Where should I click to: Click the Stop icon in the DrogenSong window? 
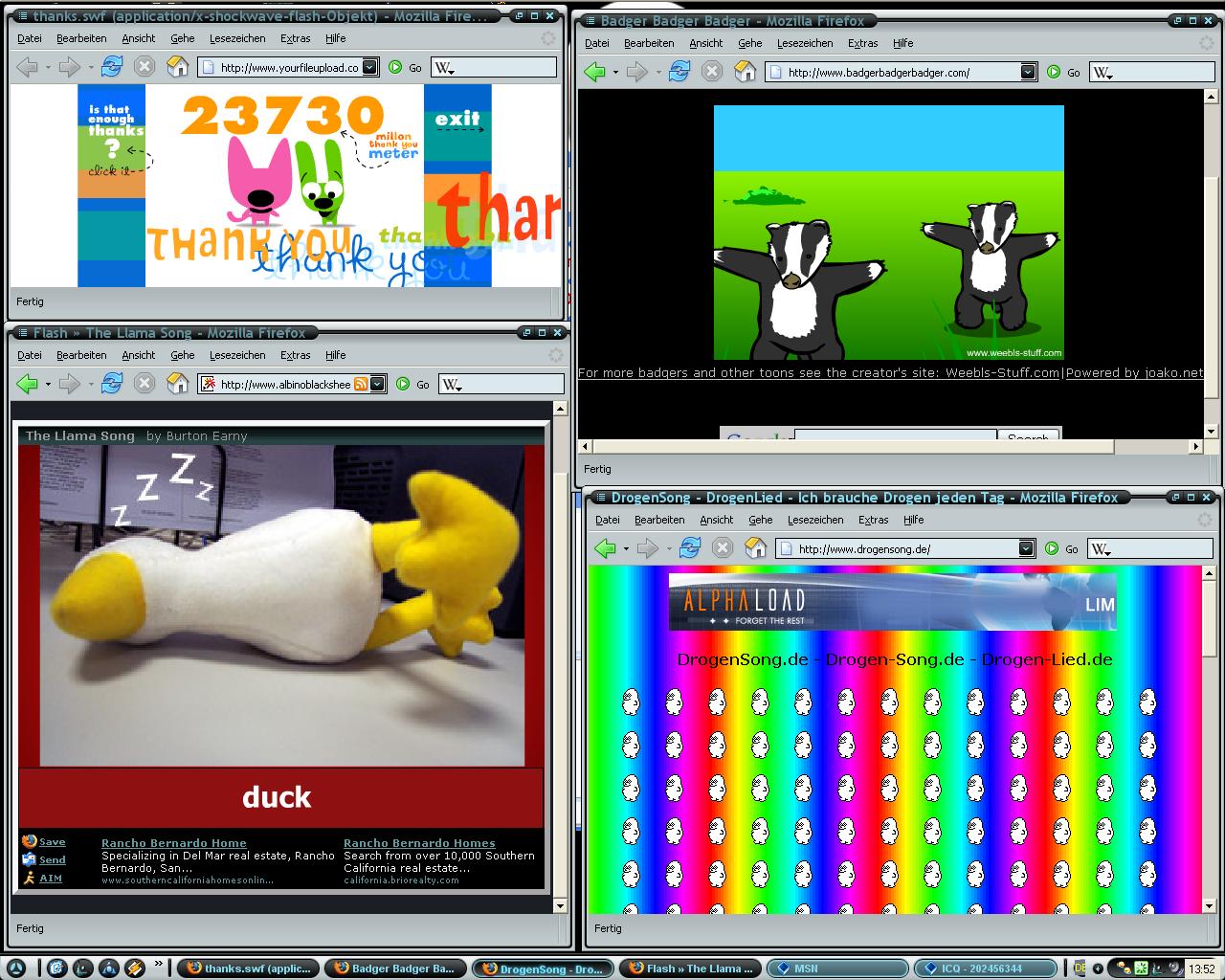pyautogui.click(x=723, y=548)
